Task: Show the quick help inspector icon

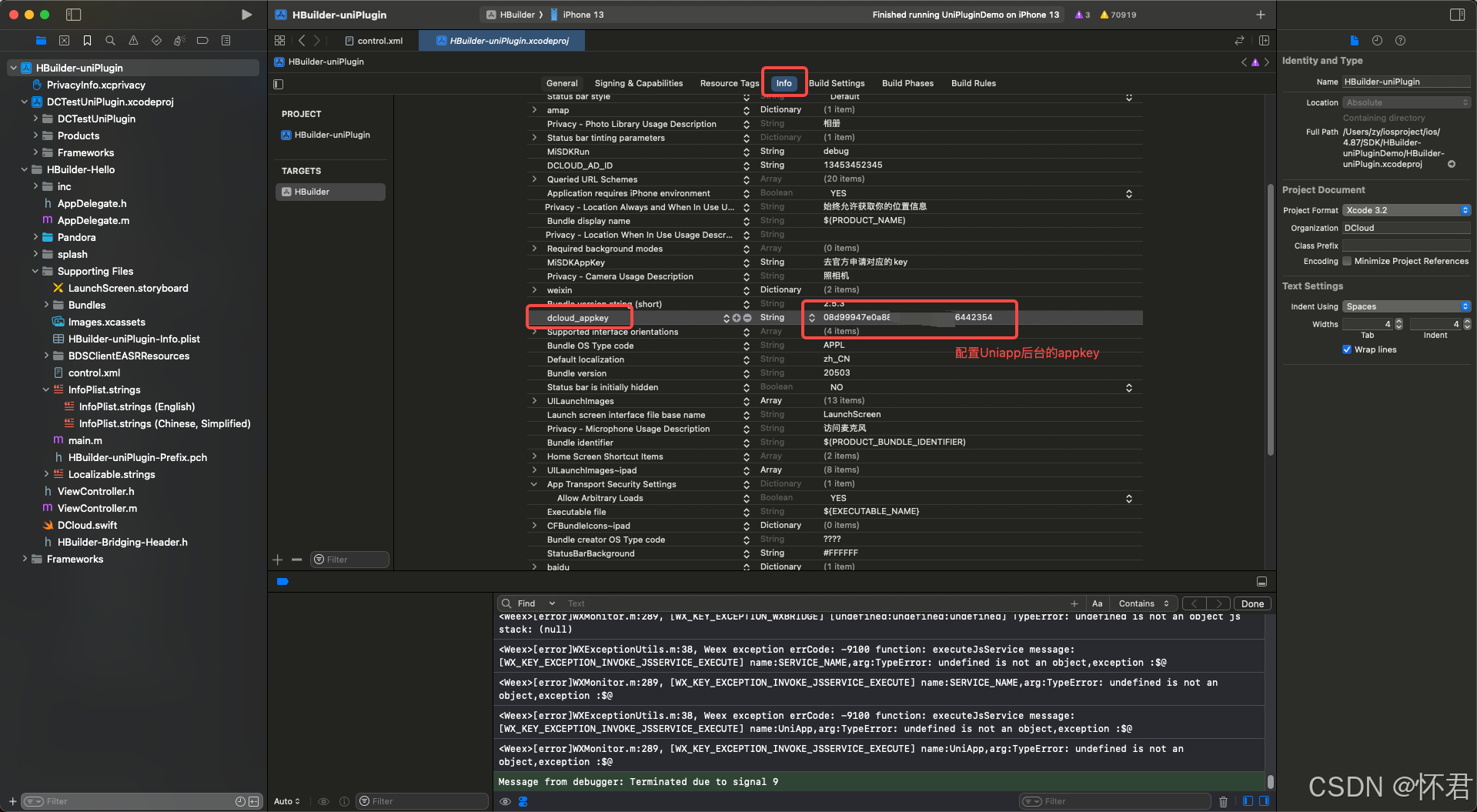Action: pyautogui.click(x=1400, y=40)
